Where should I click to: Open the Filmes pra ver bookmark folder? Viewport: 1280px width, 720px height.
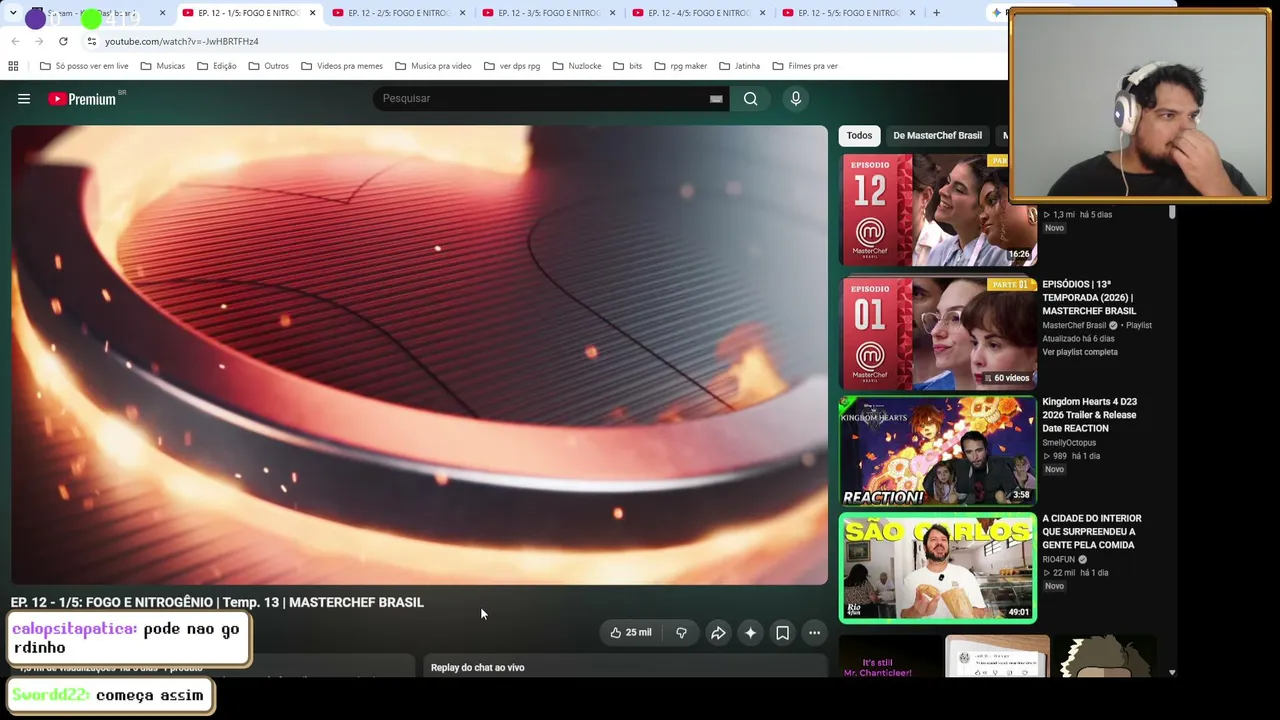point(805,66)
